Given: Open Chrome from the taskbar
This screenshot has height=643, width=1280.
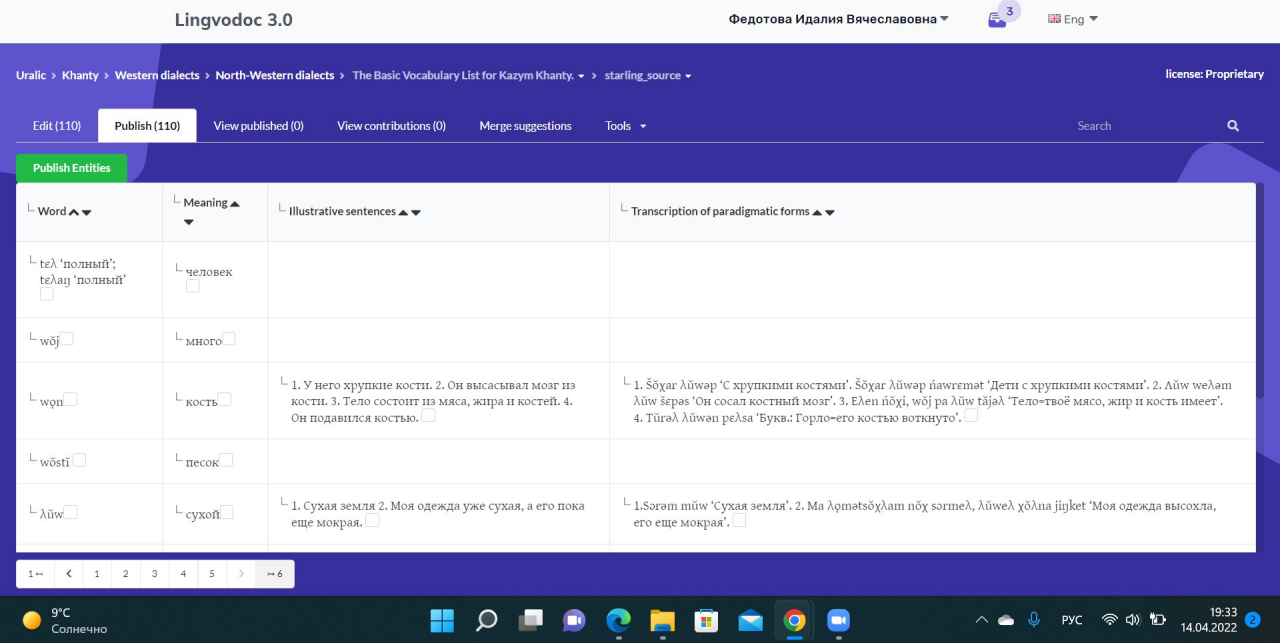Looking at the screenshot, I should [x=794, y=620].
